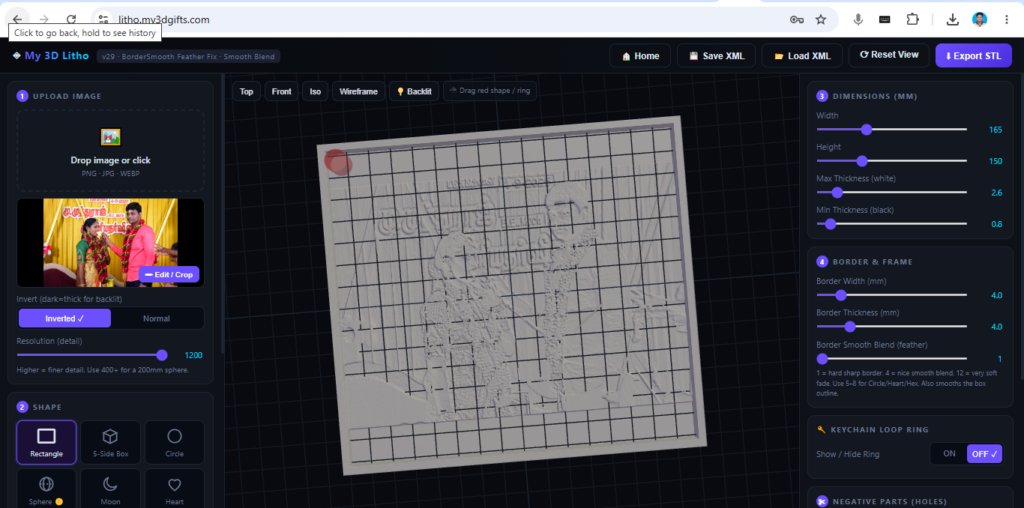Select the Sphere shape
The width and height of the screenshot is (1024, 508).
46,488
